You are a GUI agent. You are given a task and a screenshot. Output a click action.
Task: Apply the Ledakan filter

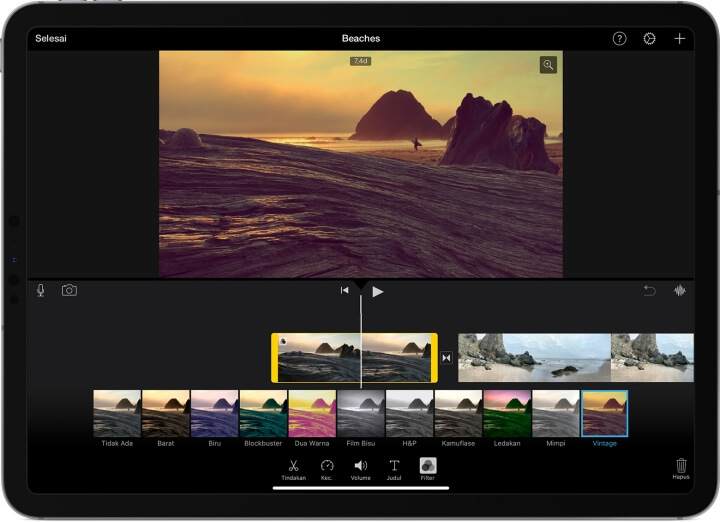(507, 414)
